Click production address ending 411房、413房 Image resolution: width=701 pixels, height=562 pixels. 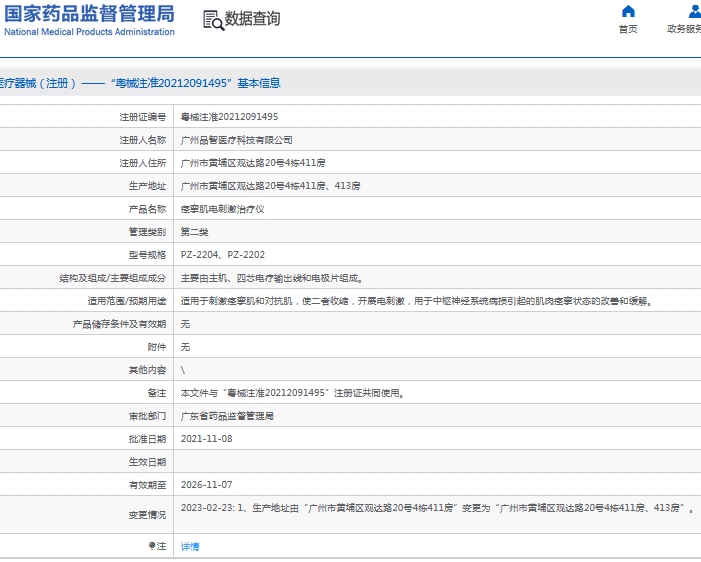(x=270, y=186)
